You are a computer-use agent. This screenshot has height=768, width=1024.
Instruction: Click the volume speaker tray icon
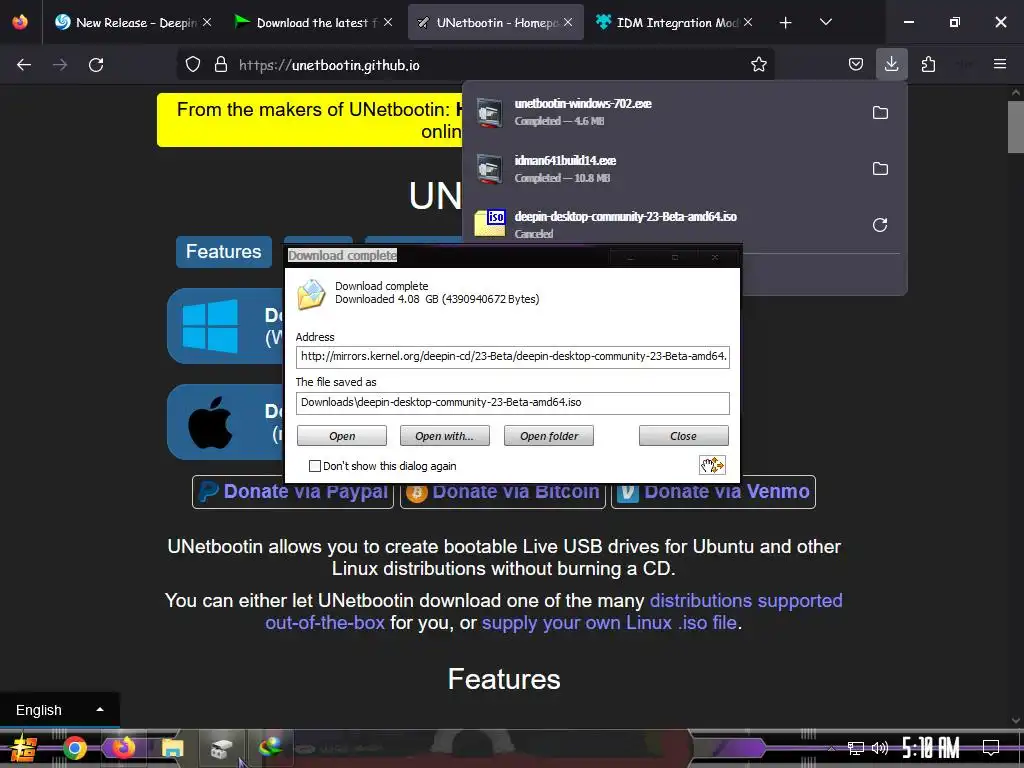[x=880, y=748]
